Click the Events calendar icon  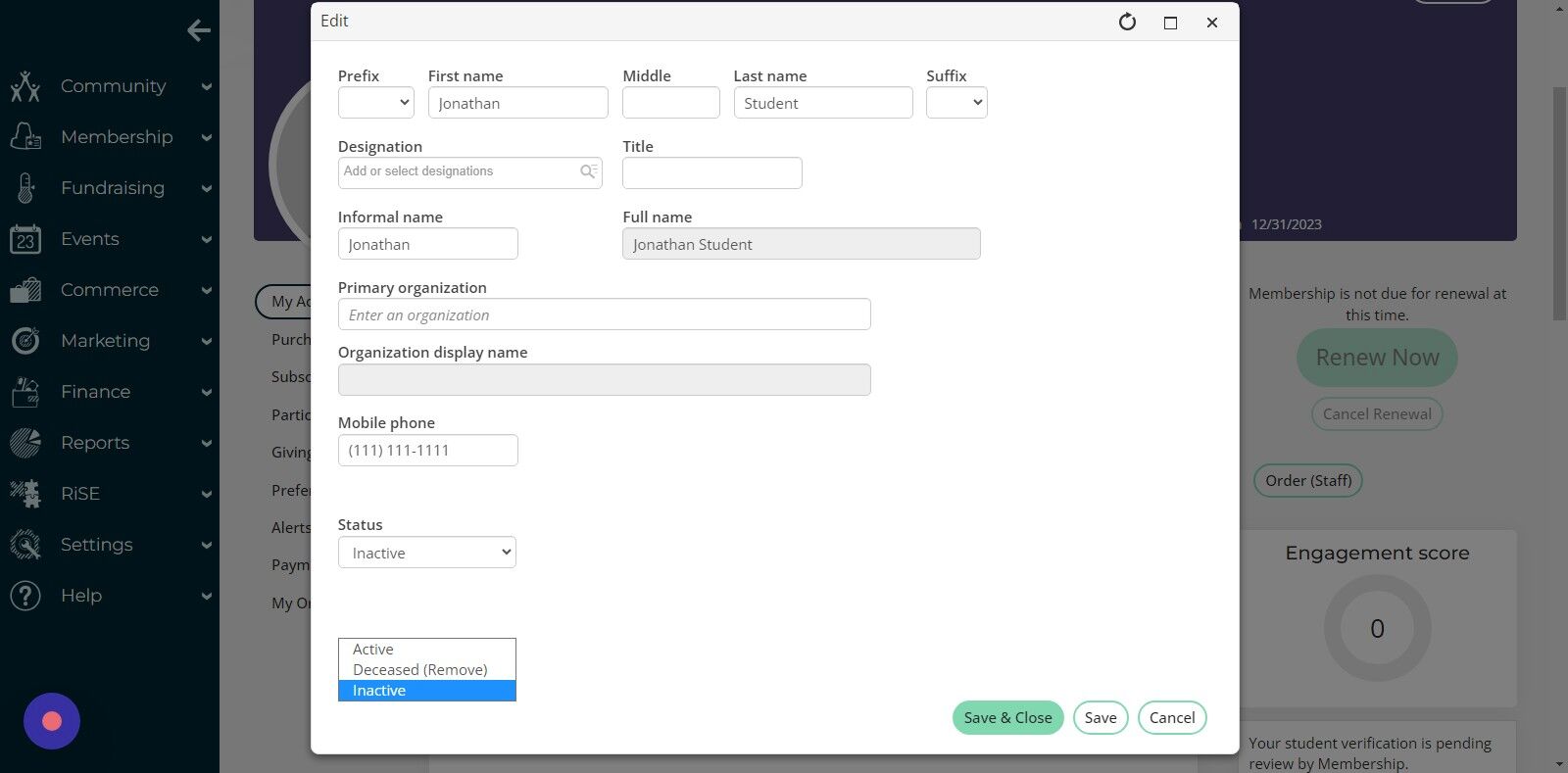point(25,239)
